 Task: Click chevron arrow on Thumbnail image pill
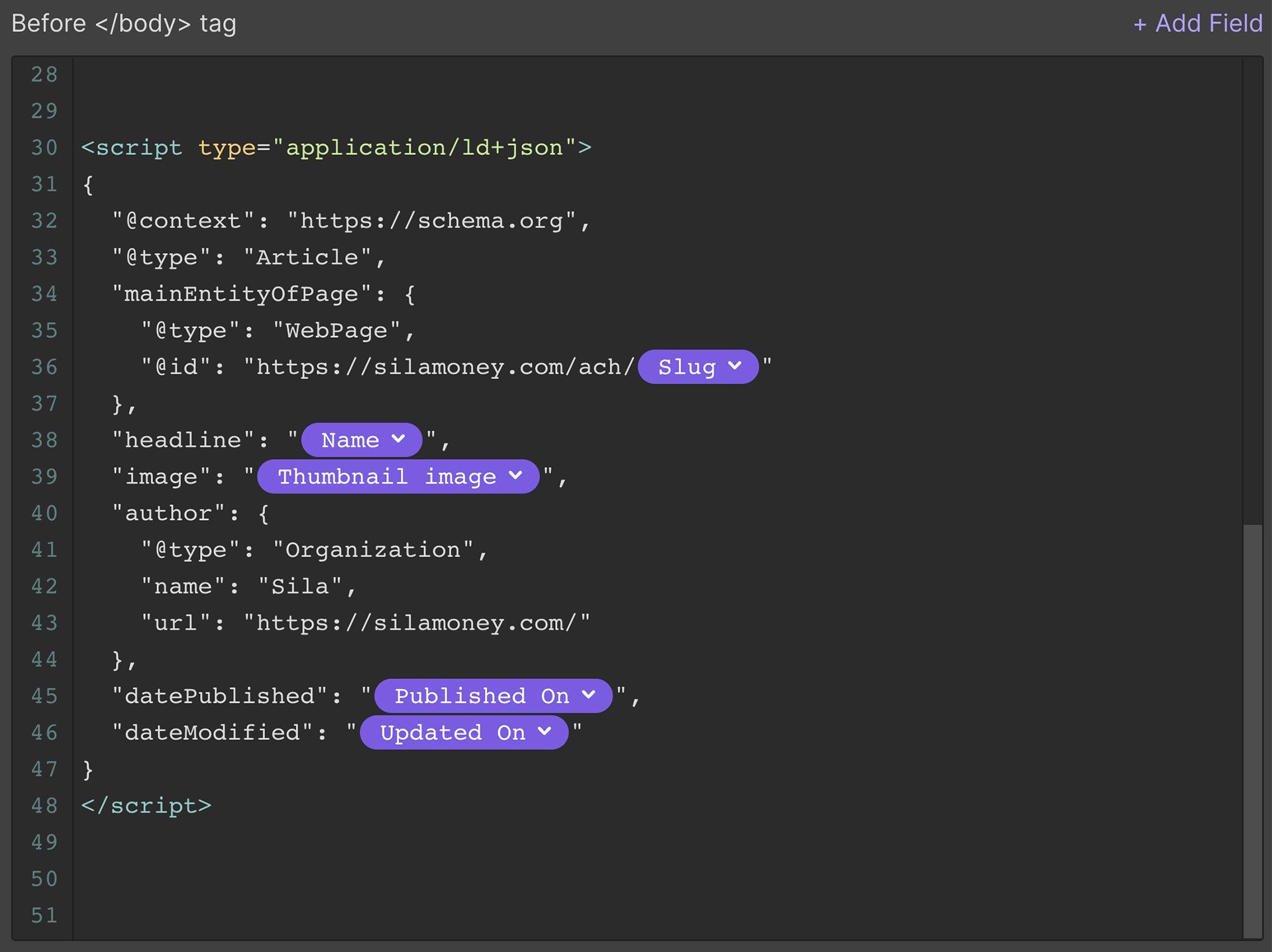click(x=516, y=476)
